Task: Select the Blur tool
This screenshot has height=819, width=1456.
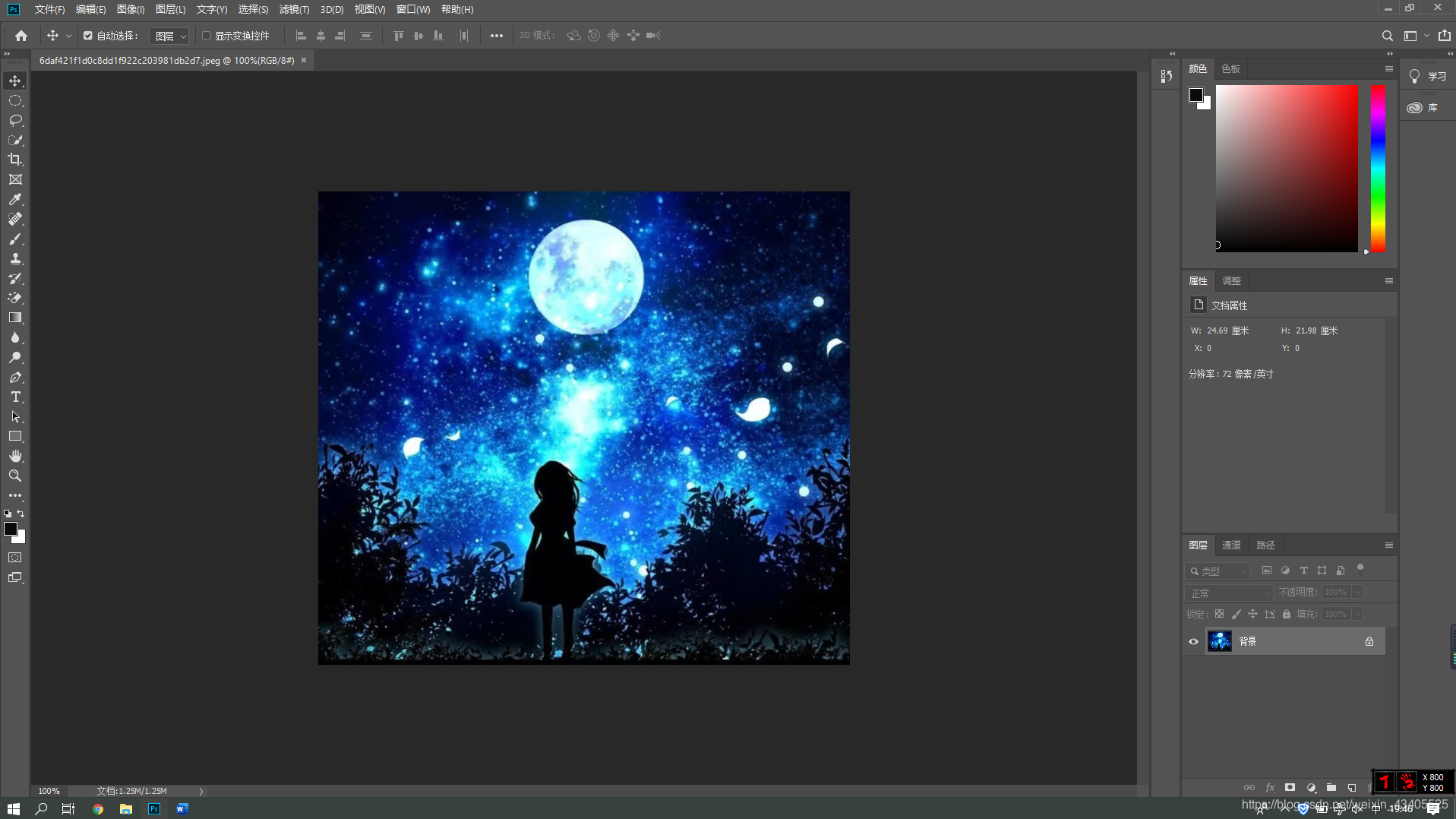Action: pyautogui.click(x=15, y=337)
